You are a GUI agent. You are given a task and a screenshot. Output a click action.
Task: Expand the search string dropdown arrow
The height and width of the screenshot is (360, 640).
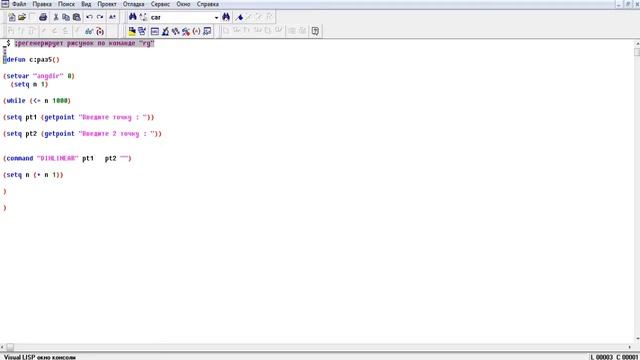[x=216, y=18]
